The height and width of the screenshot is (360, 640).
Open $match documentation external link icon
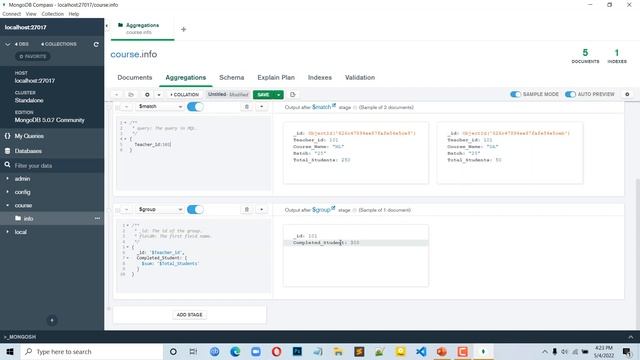coord(334,105)
